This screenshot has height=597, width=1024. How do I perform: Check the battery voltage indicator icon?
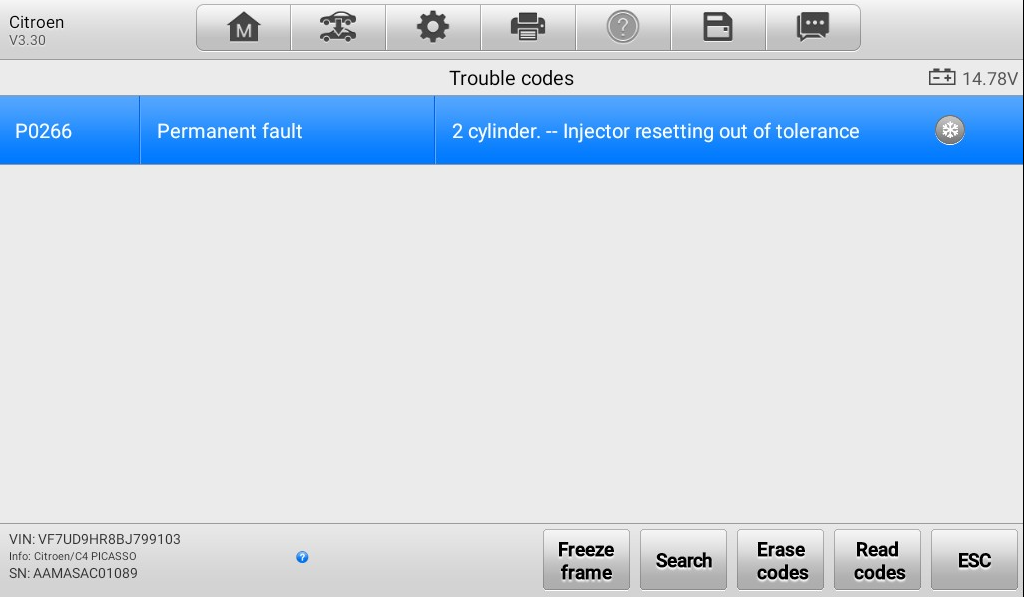pos(942,77)
